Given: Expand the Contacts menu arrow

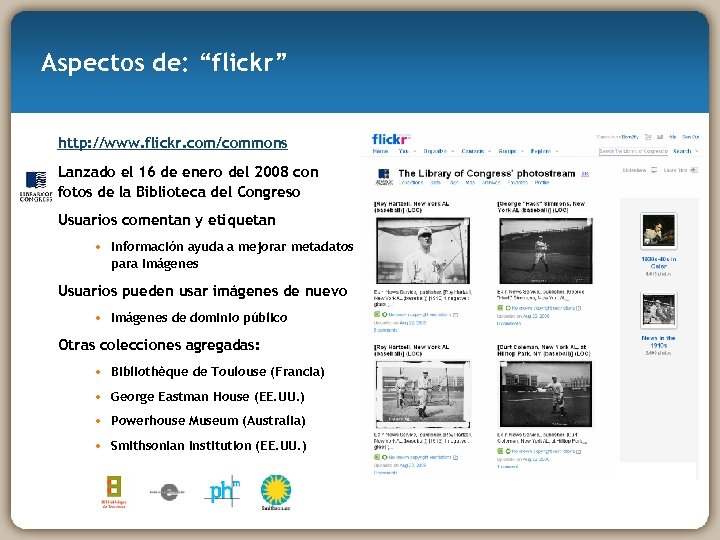Looking at the screenshot, I should point(489,151).
